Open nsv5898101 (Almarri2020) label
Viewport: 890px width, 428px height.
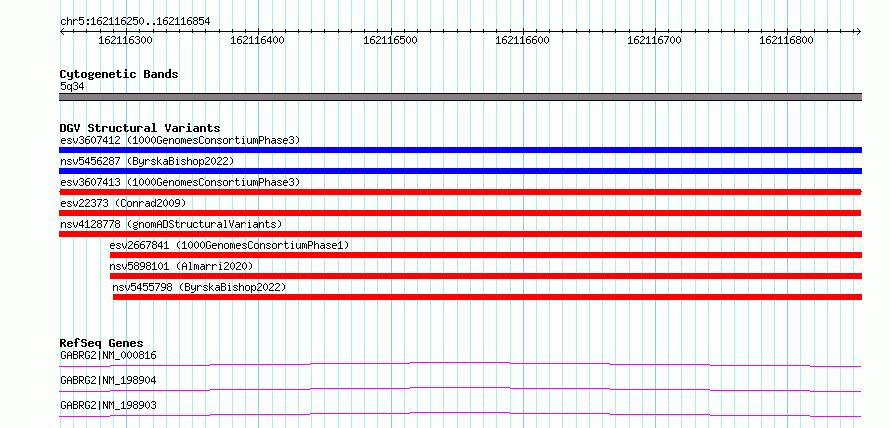pyautogui.click(x=181, y=266)
